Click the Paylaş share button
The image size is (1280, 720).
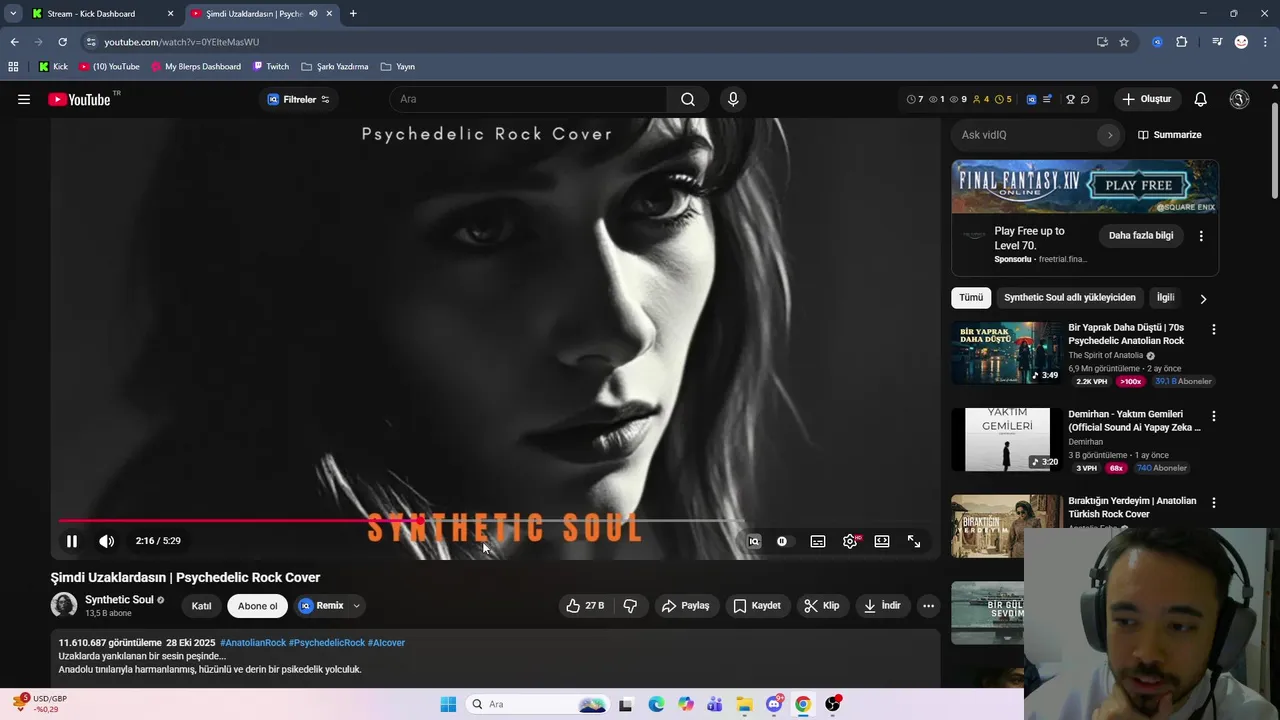point(686,605)
